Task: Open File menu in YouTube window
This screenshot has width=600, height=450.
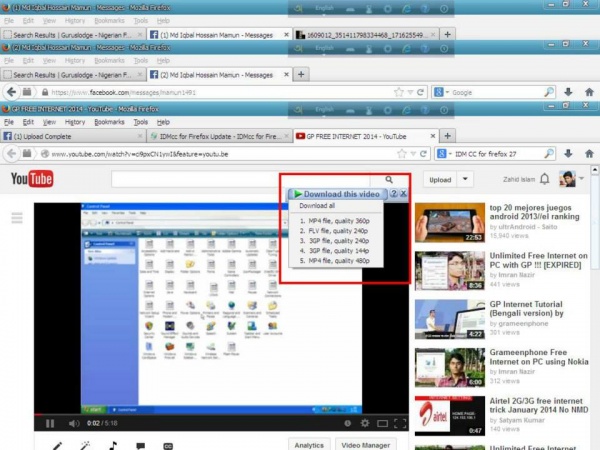Action: pos(9,122)
